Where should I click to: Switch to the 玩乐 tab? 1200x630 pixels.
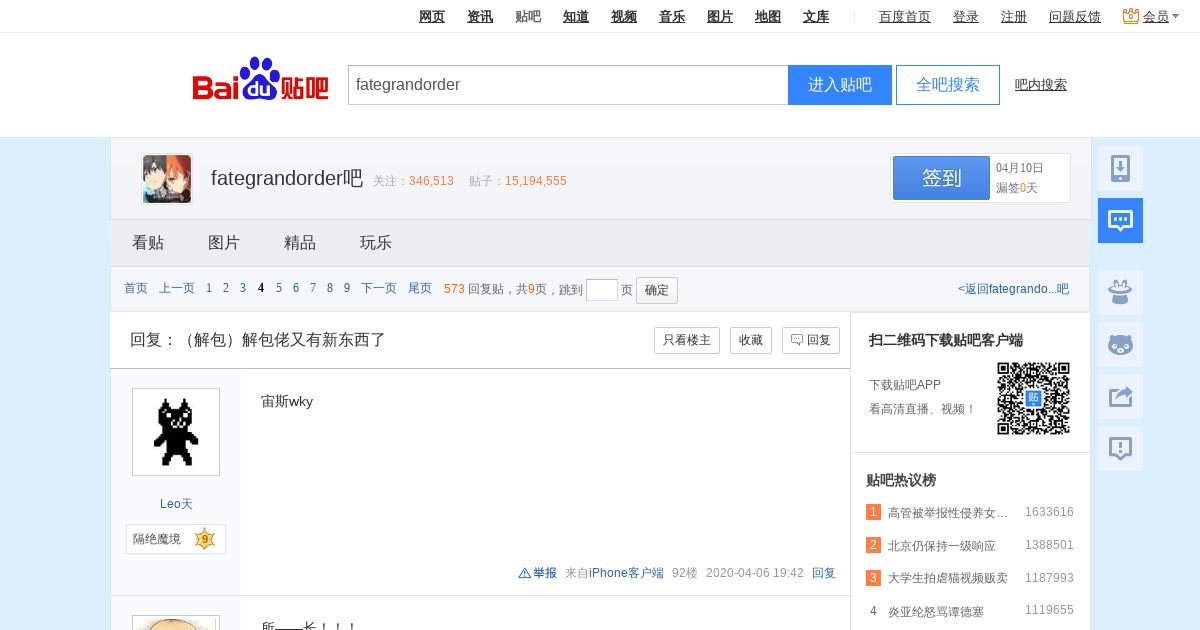pos(376,243)
